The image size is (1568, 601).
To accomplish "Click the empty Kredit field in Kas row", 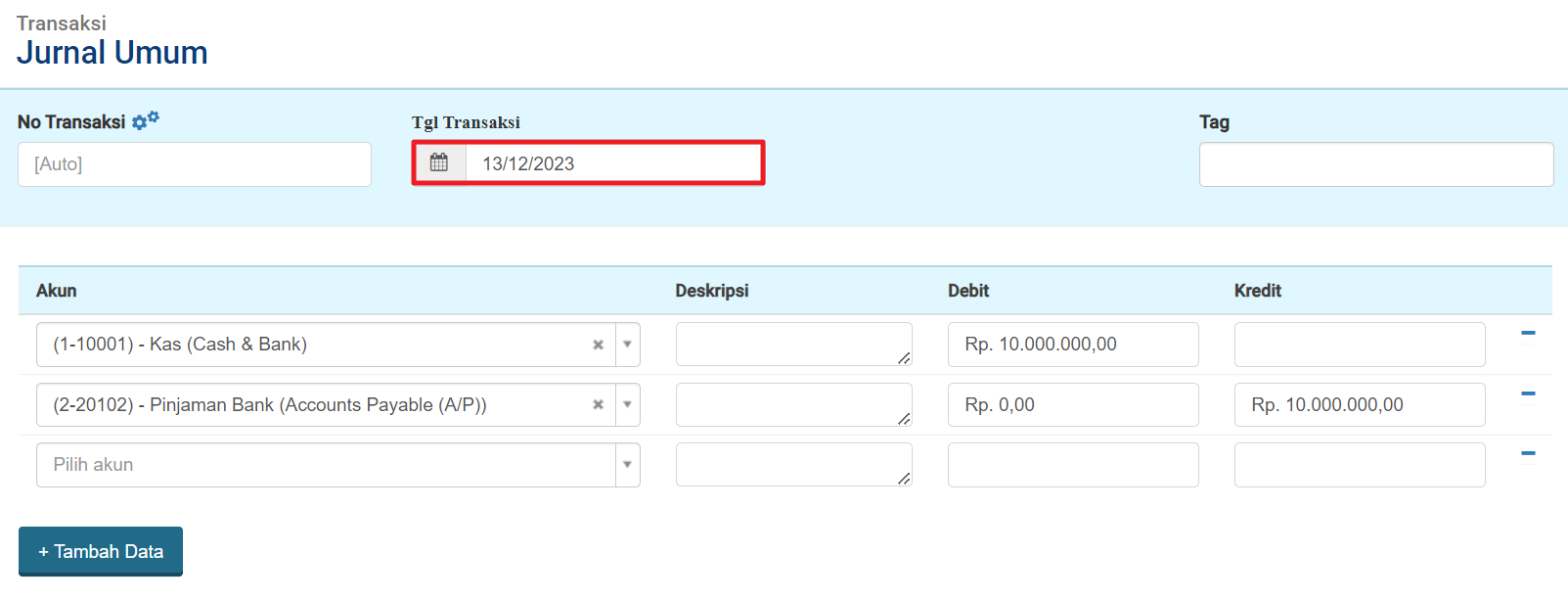I will click(1360, 345).
